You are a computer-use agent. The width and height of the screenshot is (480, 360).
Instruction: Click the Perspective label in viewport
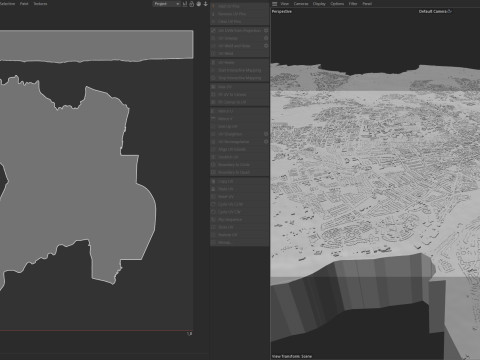click(x=282, y=11)
